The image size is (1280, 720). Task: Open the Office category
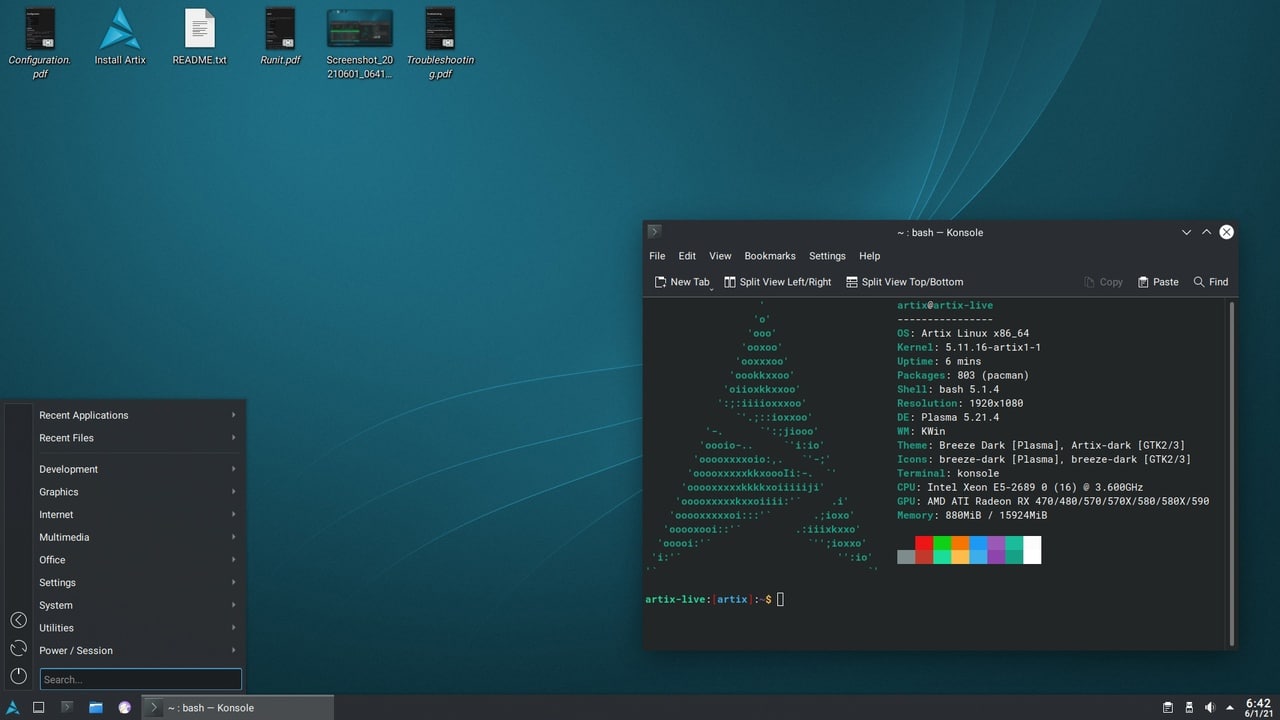click(139, 560)
